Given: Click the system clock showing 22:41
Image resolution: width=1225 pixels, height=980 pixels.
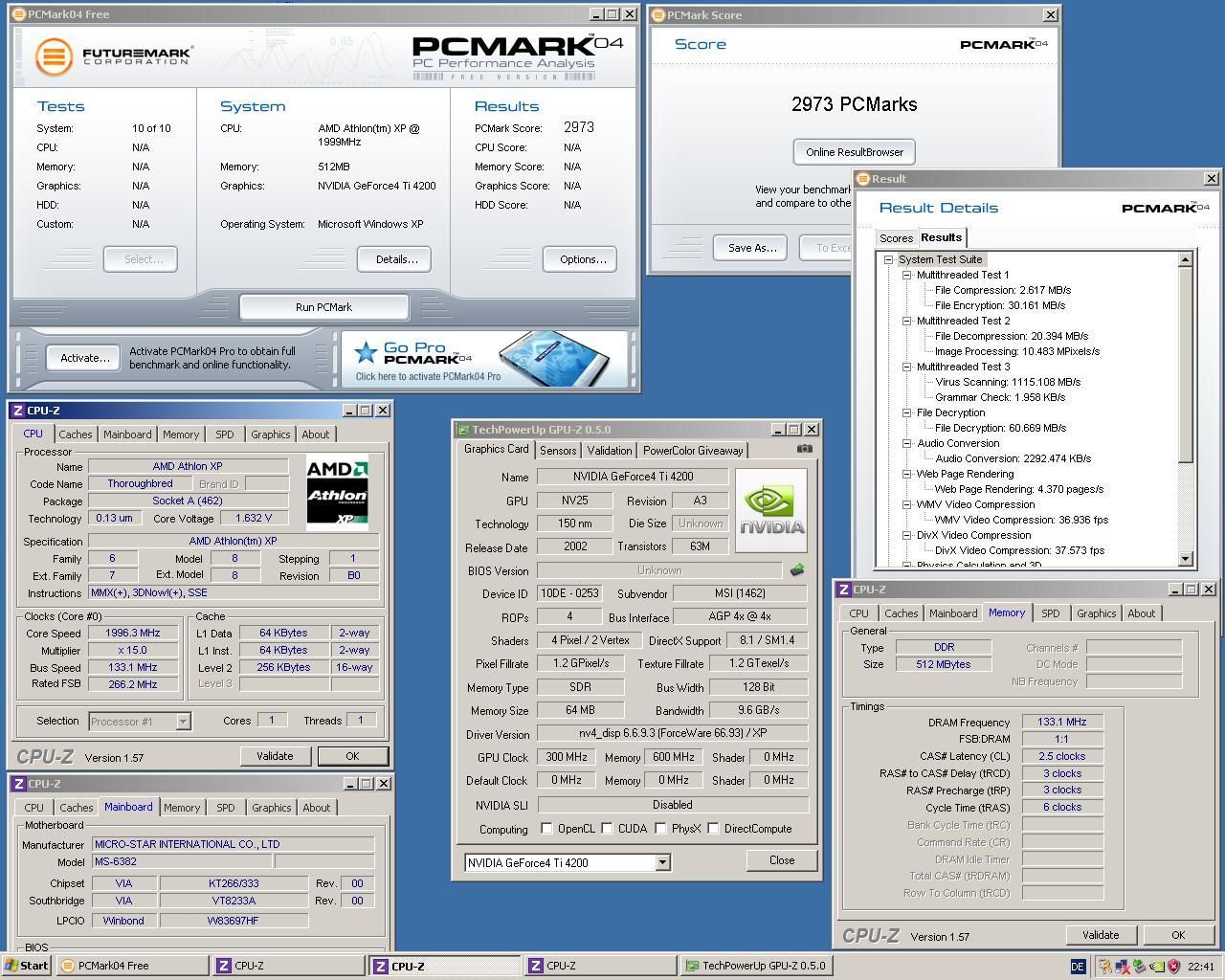Looking at the screenshot, I should pos(1201,967).
